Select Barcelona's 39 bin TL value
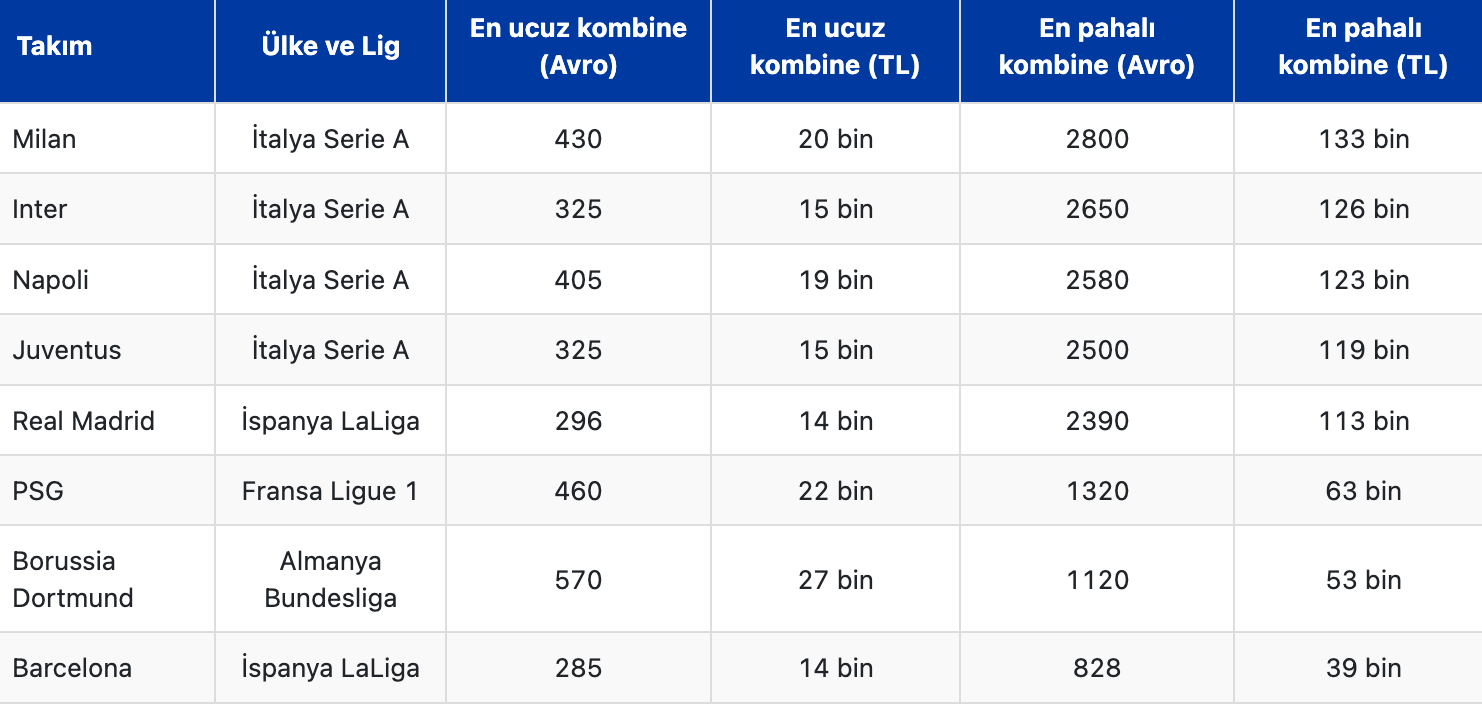This screenshot has height=710, width=1482. point(1363,668)
